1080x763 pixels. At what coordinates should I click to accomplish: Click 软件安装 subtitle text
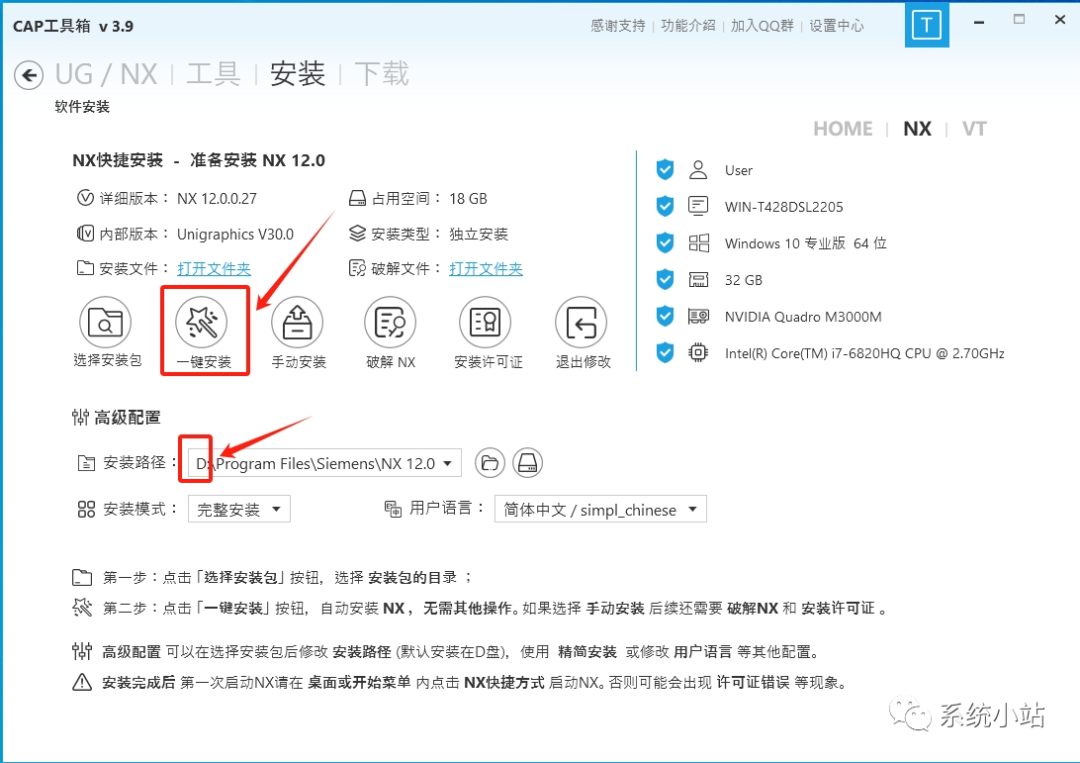tap(83, 107)
